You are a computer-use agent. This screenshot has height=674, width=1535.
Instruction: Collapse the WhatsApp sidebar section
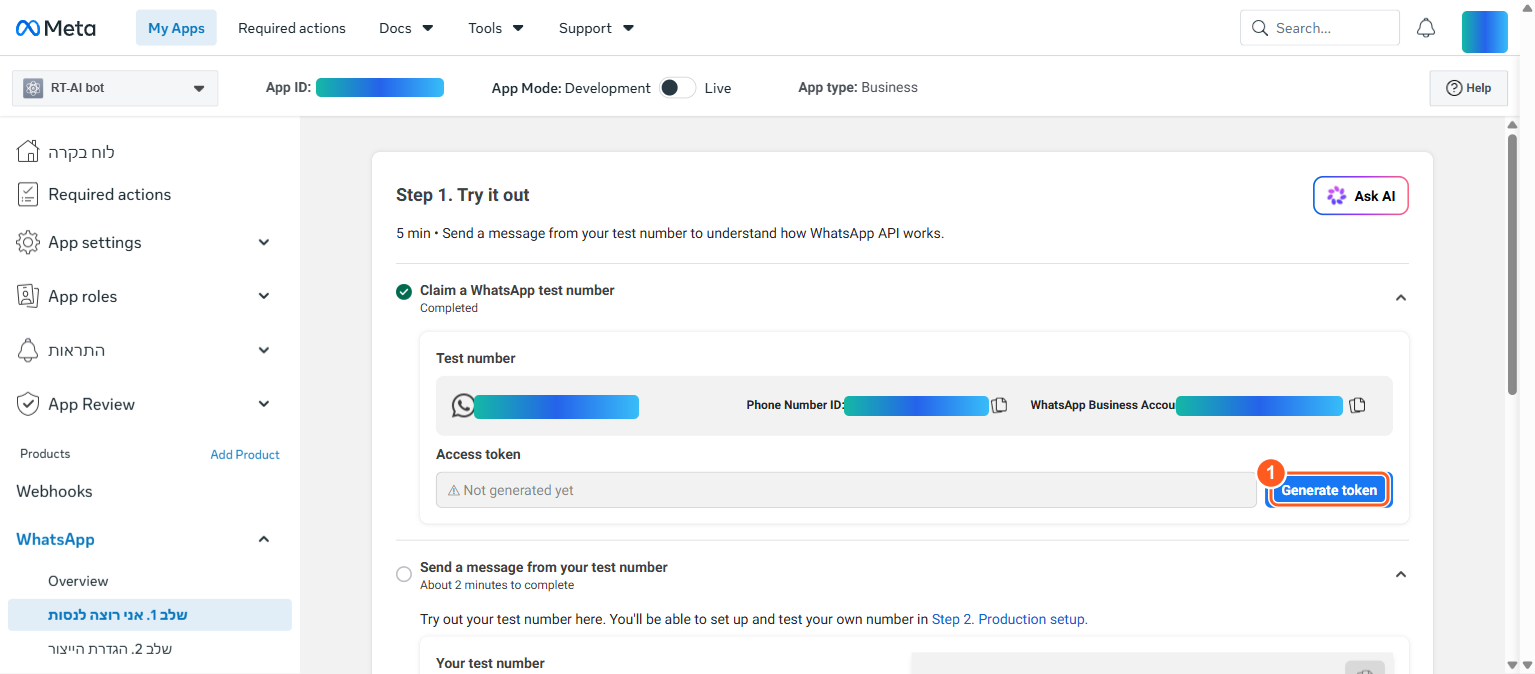(264, 539)
